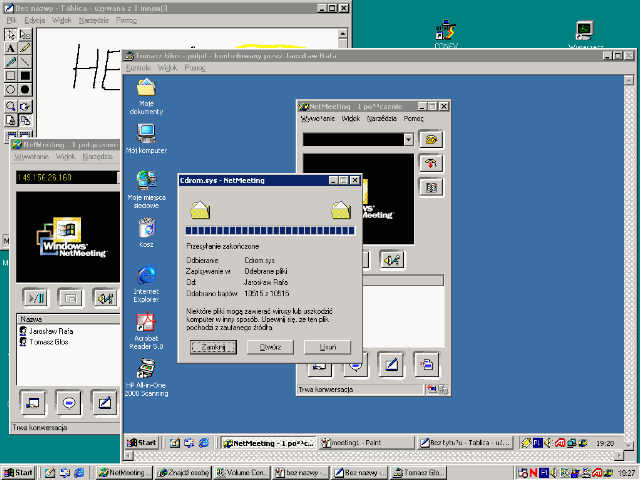Select the arrow Selector tool in Tablica
Image resolution: width=640 pixels, height=480 pixels.
[x=11, y=34]
